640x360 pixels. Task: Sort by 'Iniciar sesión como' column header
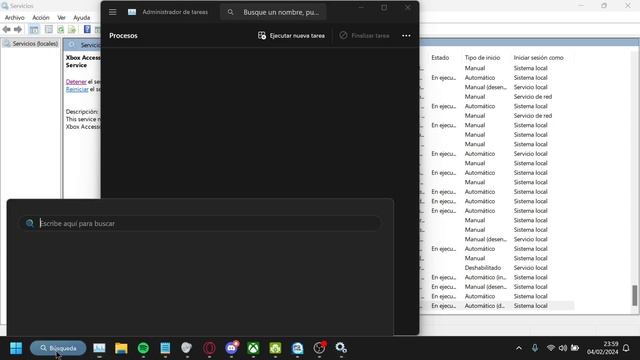(x=538, y=58)
